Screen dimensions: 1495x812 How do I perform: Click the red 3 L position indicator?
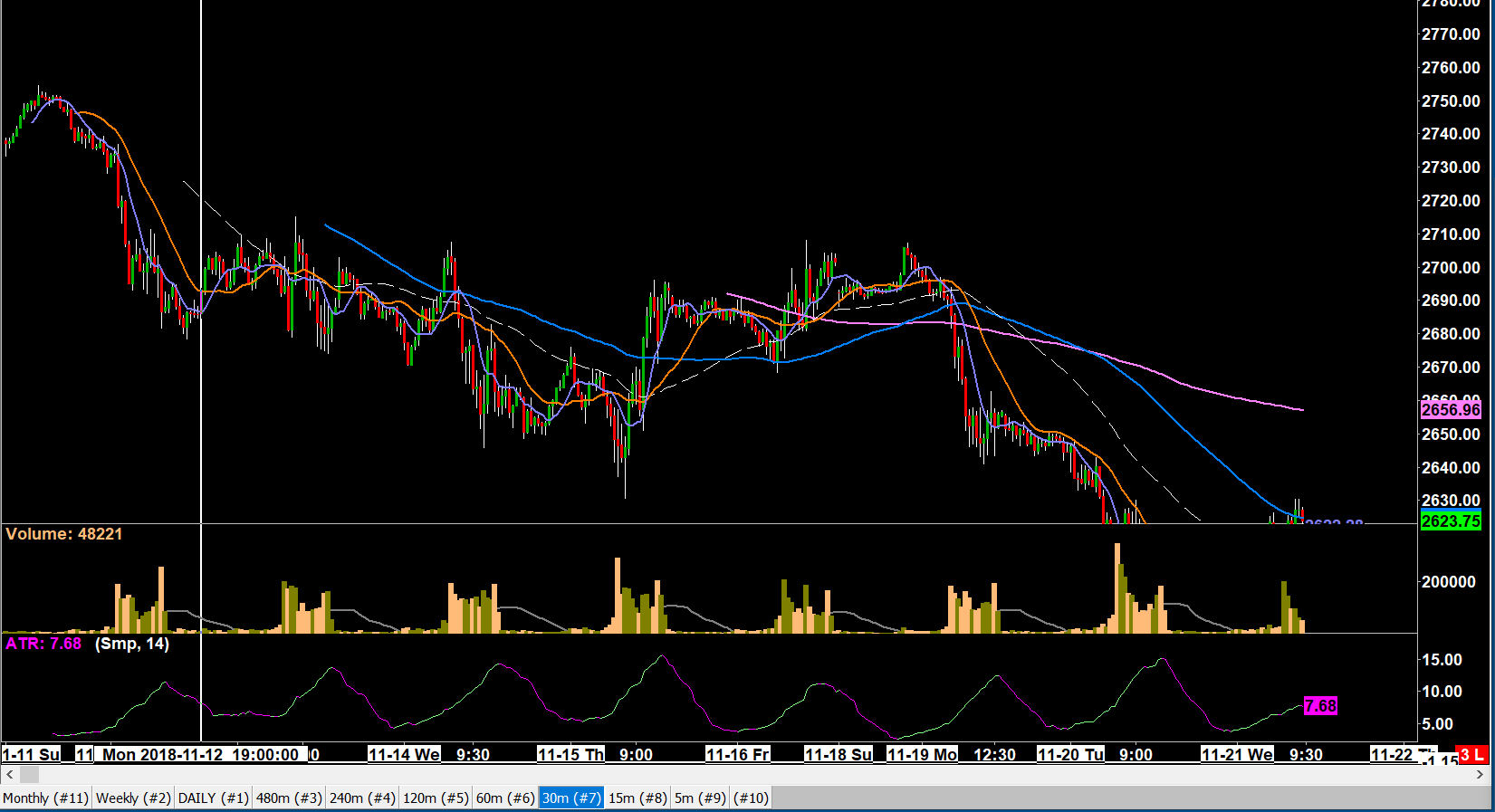[x=1472, y=754]
